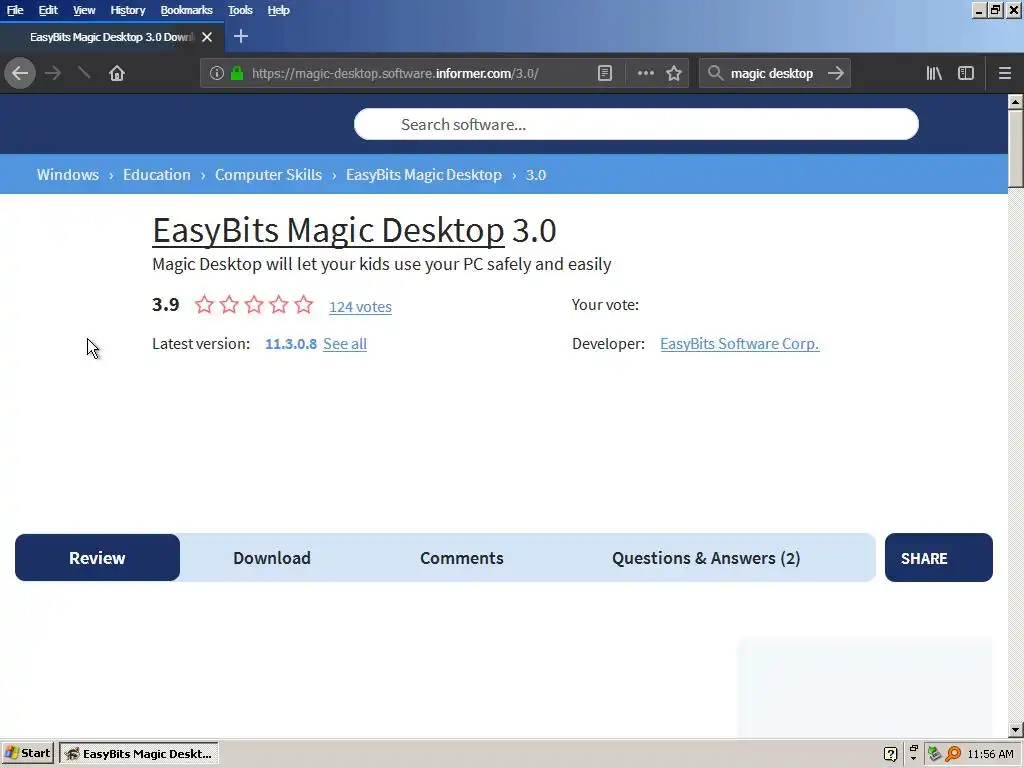Open the View menu

click(84, 10)
